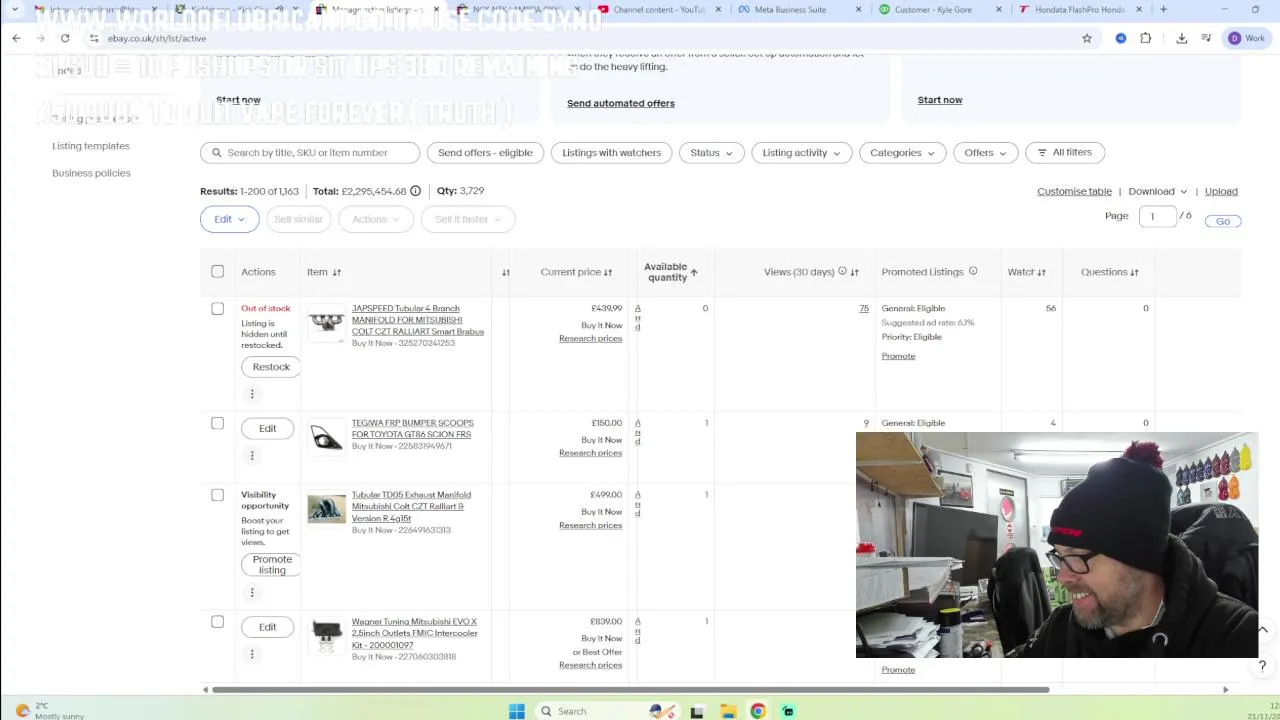The height and width of the screenshot is (720, 1280).
Task: Click Restock for JAPSPEED manifold
Action: (271, 367)
